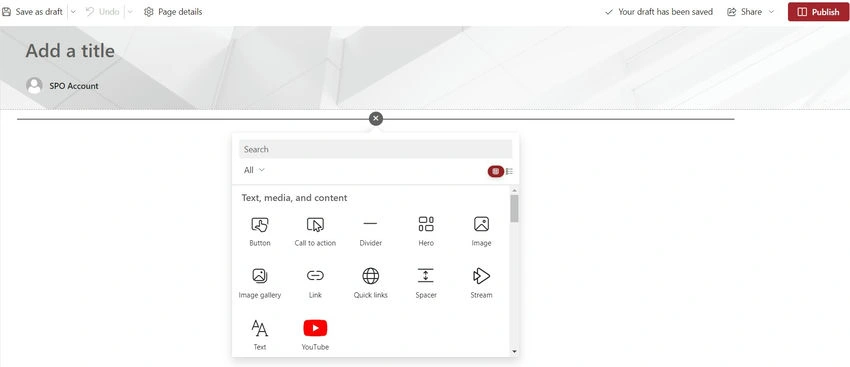Insert the YouTube web part
The height and width of the screenshot is (367, 850).
point(315,335)
